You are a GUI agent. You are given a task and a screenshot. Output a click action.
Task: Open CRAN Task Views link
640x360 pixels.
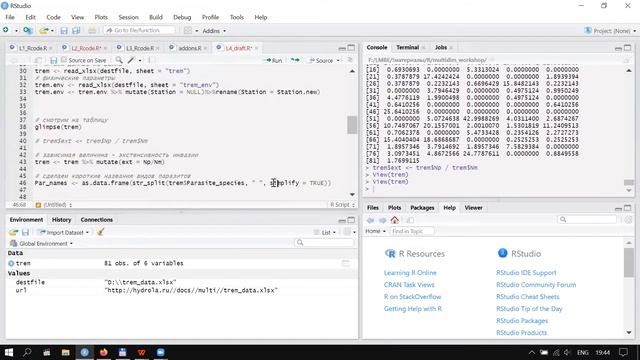[x=409, y=284]
